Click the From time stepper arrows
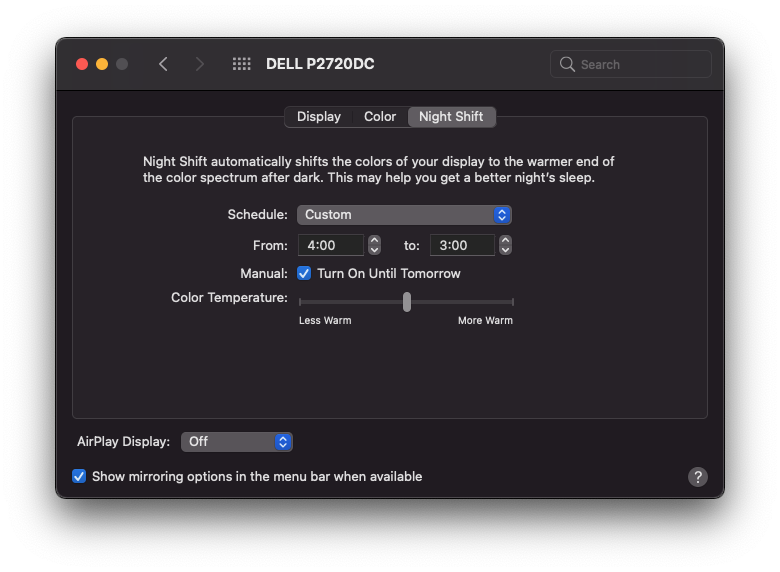Viewport: 780px width, 572px height. pos(374,245)
